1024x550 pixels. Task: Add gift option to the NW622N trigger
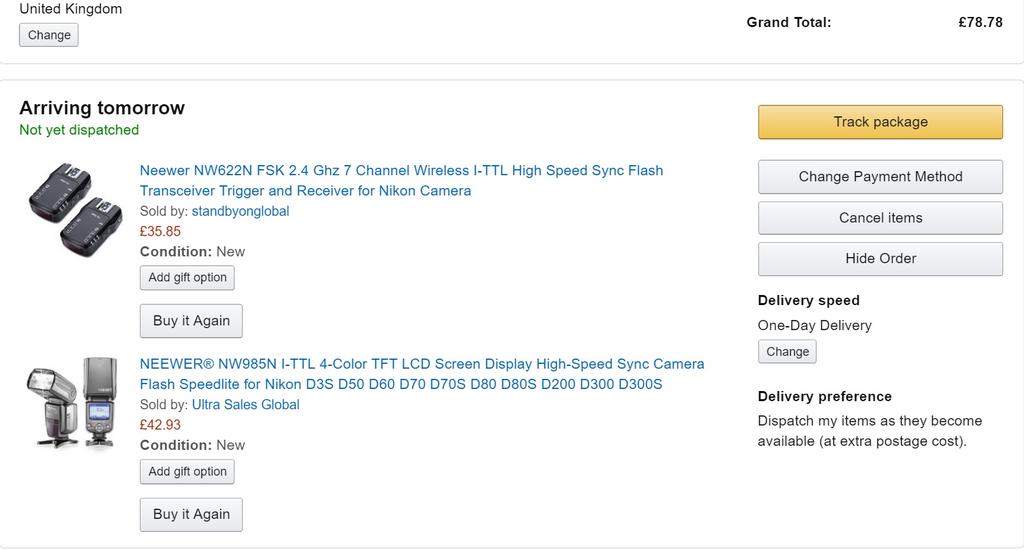[187, 278]
